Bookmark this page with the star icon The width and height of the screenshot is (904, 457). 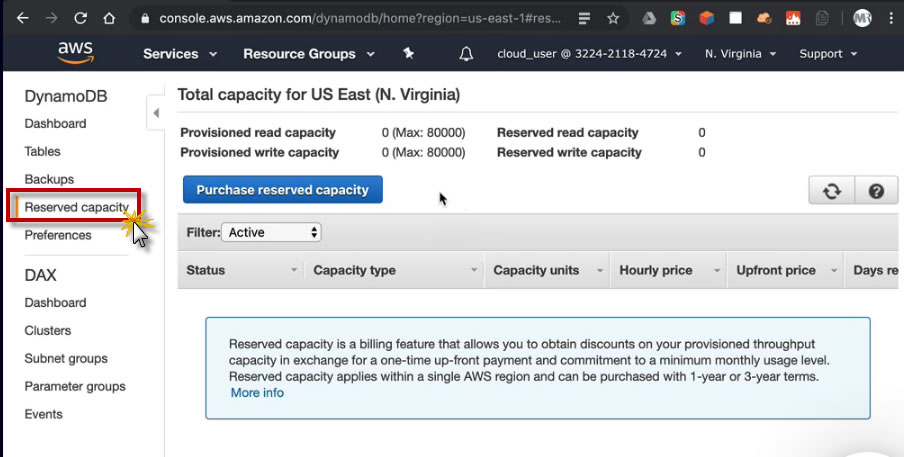[613, 18]
